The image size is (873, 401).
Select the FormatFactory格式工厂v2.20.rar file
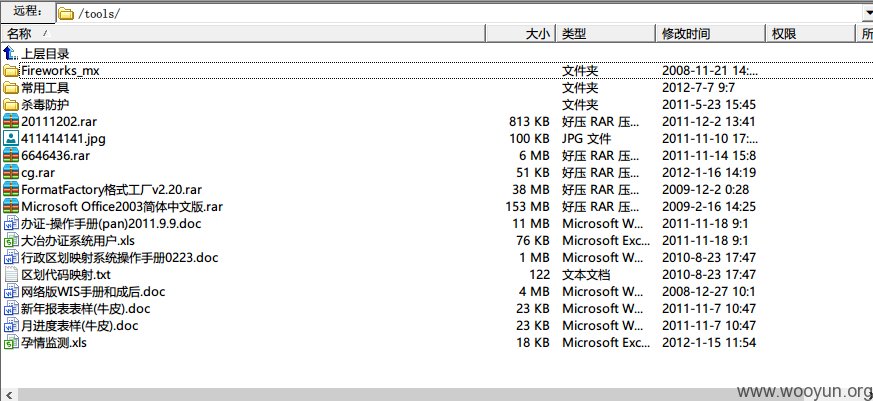tap(380, 190)
